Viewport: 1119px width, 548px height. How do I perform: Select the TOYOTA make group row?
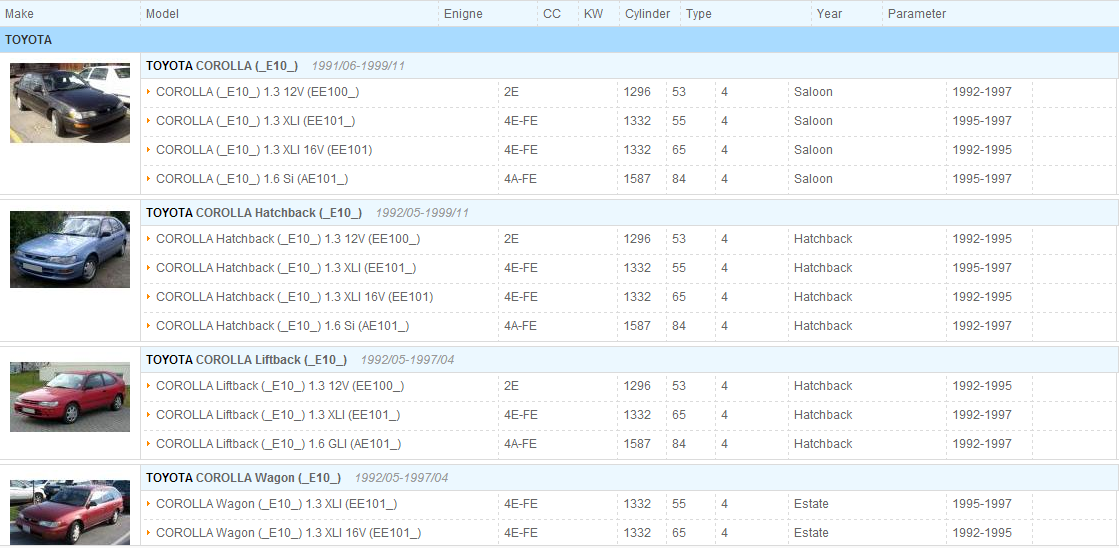point(560,40)
